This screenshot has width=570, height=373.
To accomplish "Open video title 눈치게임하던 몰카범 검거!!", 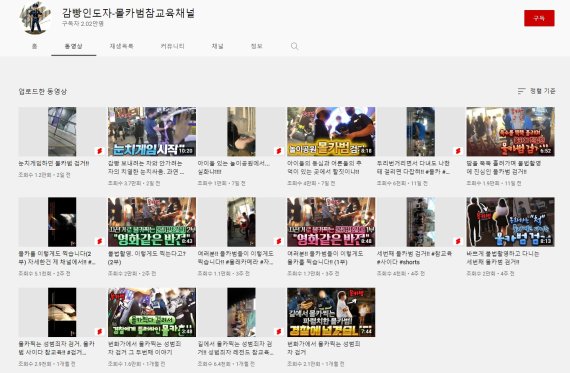I will (54, 164).
